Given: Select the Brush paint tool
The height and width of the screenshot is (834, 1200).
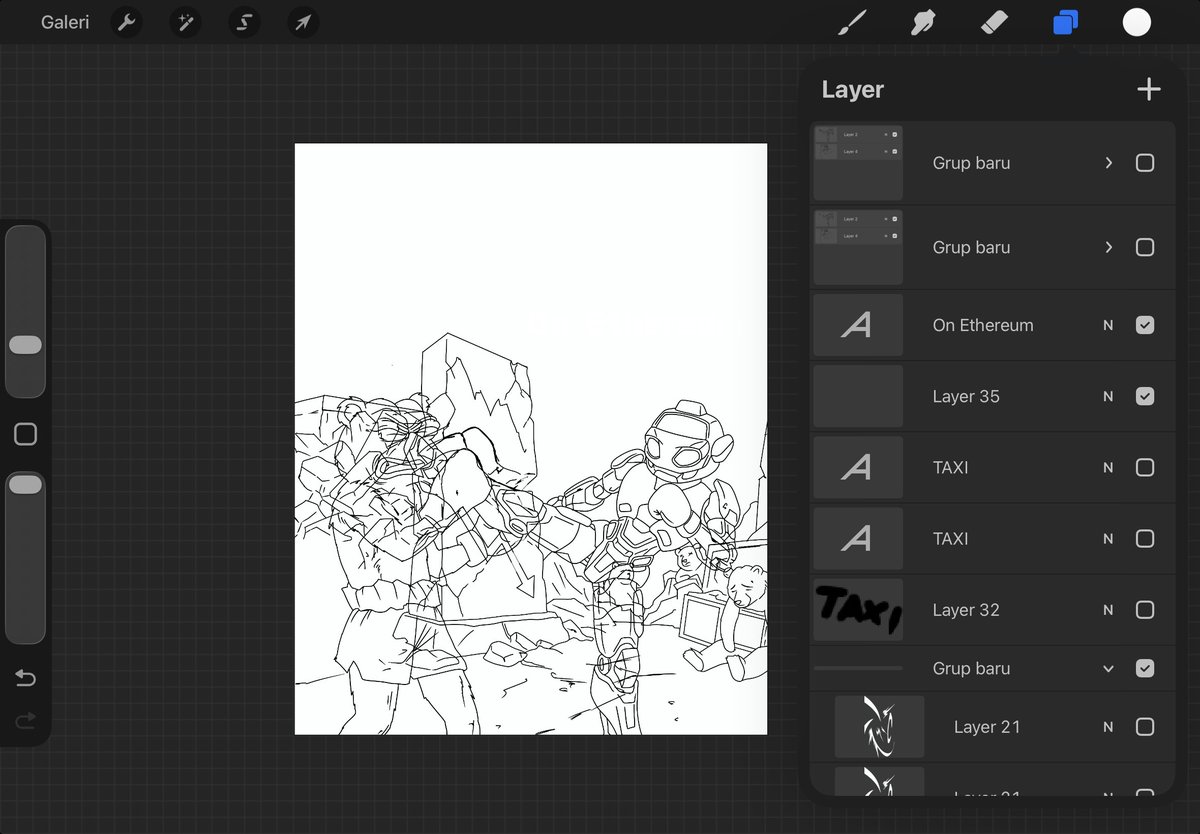Looking at the screenshot, I should (x=851, y=22).
